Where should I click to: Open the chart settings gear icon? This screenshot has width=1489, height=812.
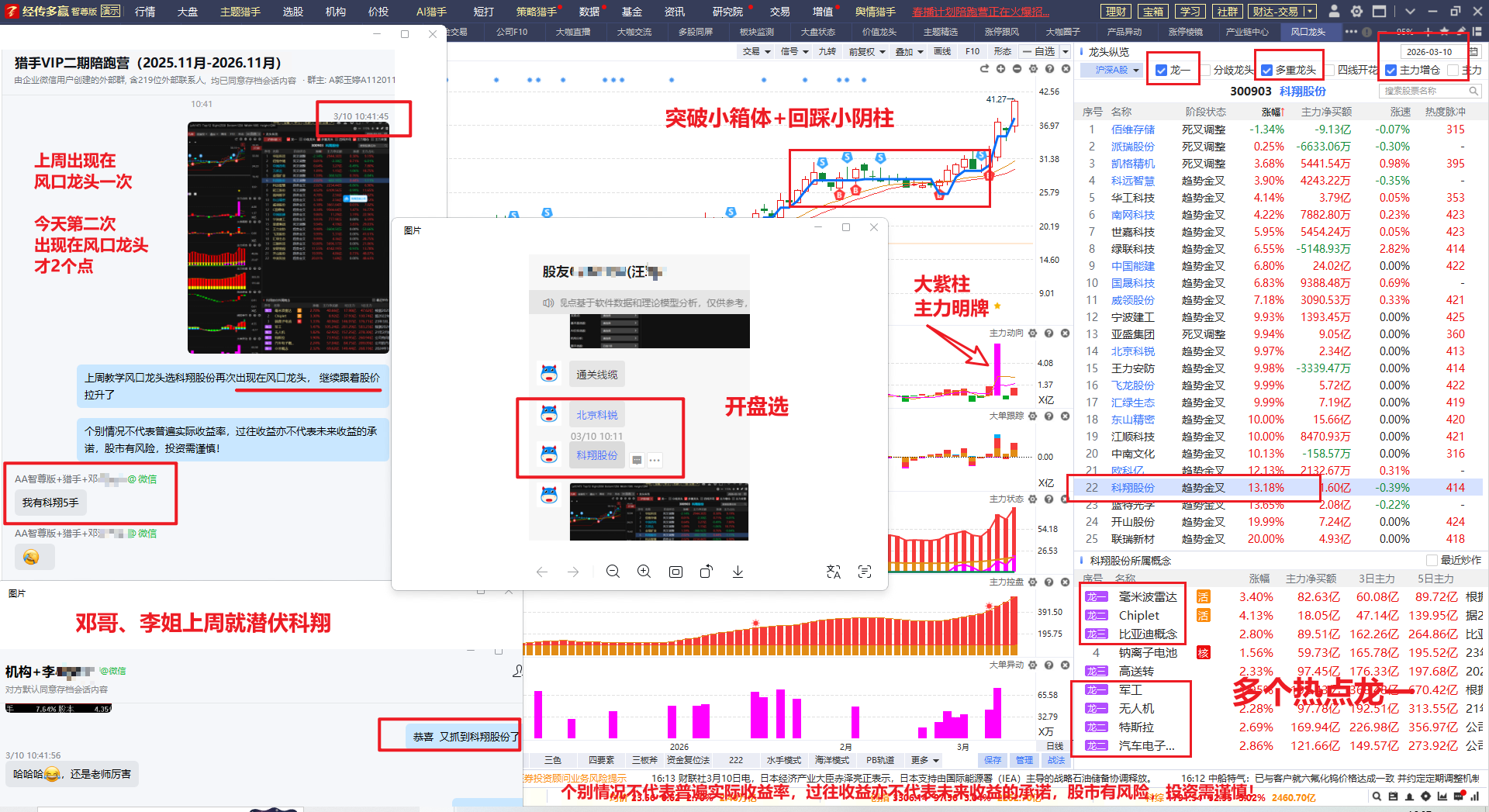(x=1033, y=69)
